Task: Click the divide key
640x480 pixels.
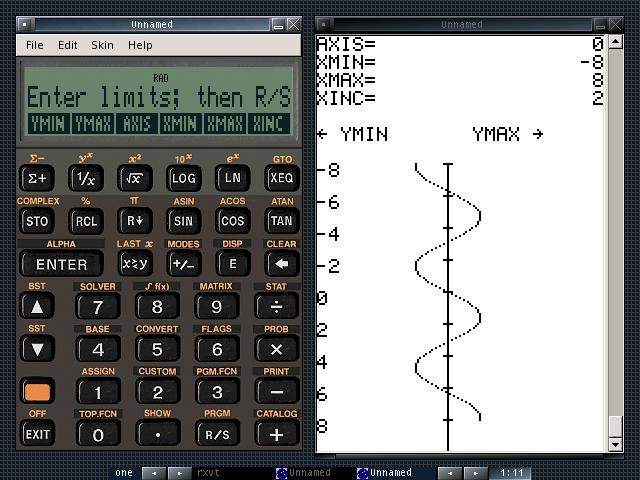Action: pos(276,307)
